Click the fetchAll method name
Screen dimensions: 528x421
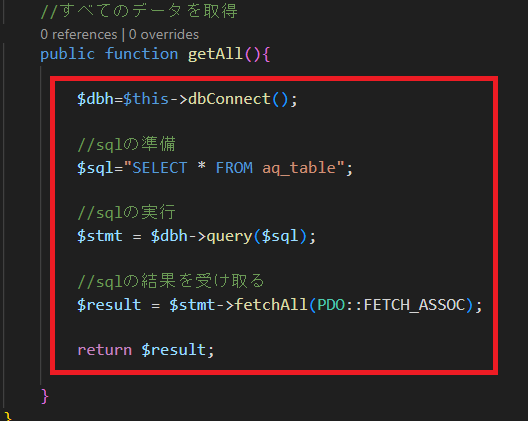(x=271, y=305)
